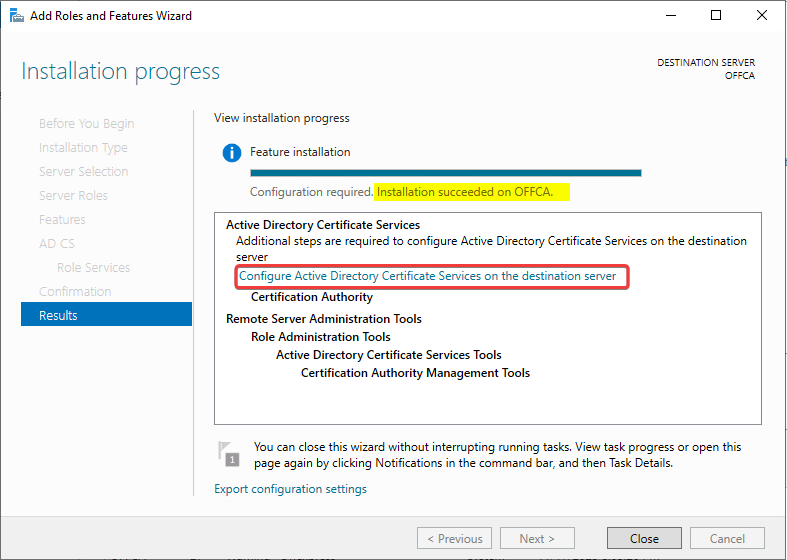This screenshot has width=787, height=560.
Task: Click Export configuration settings link
Action: 290,489
